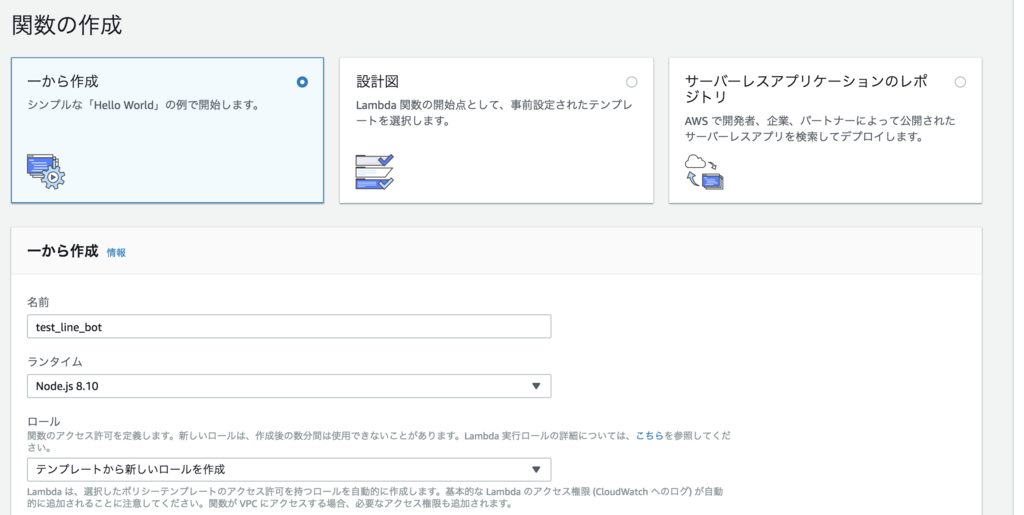This screenshot has width=1024, height=515.
Task: Click the ロール field label
Action: click(43, 422)
